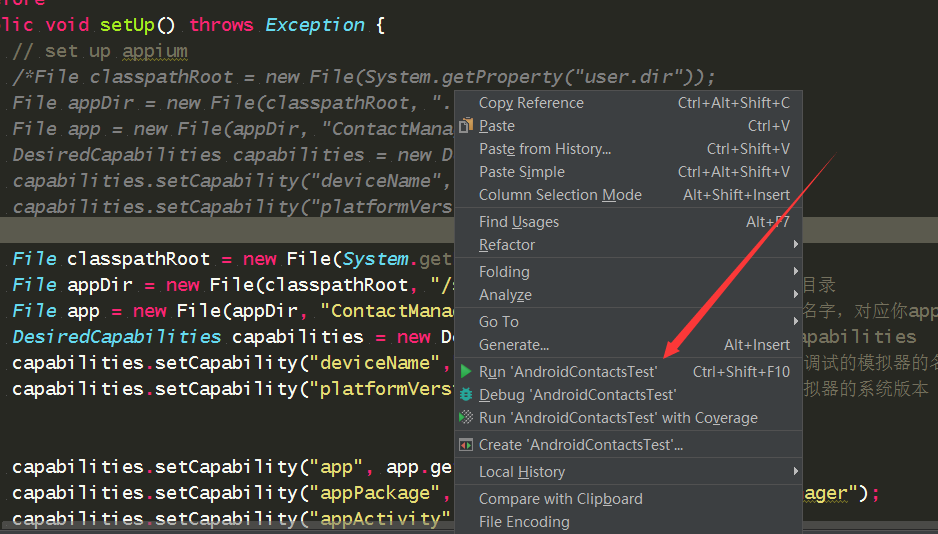Choose Paste Simple menu entry
The height and width of the screenshot is (534, 938).
click(x=628, y=172)
